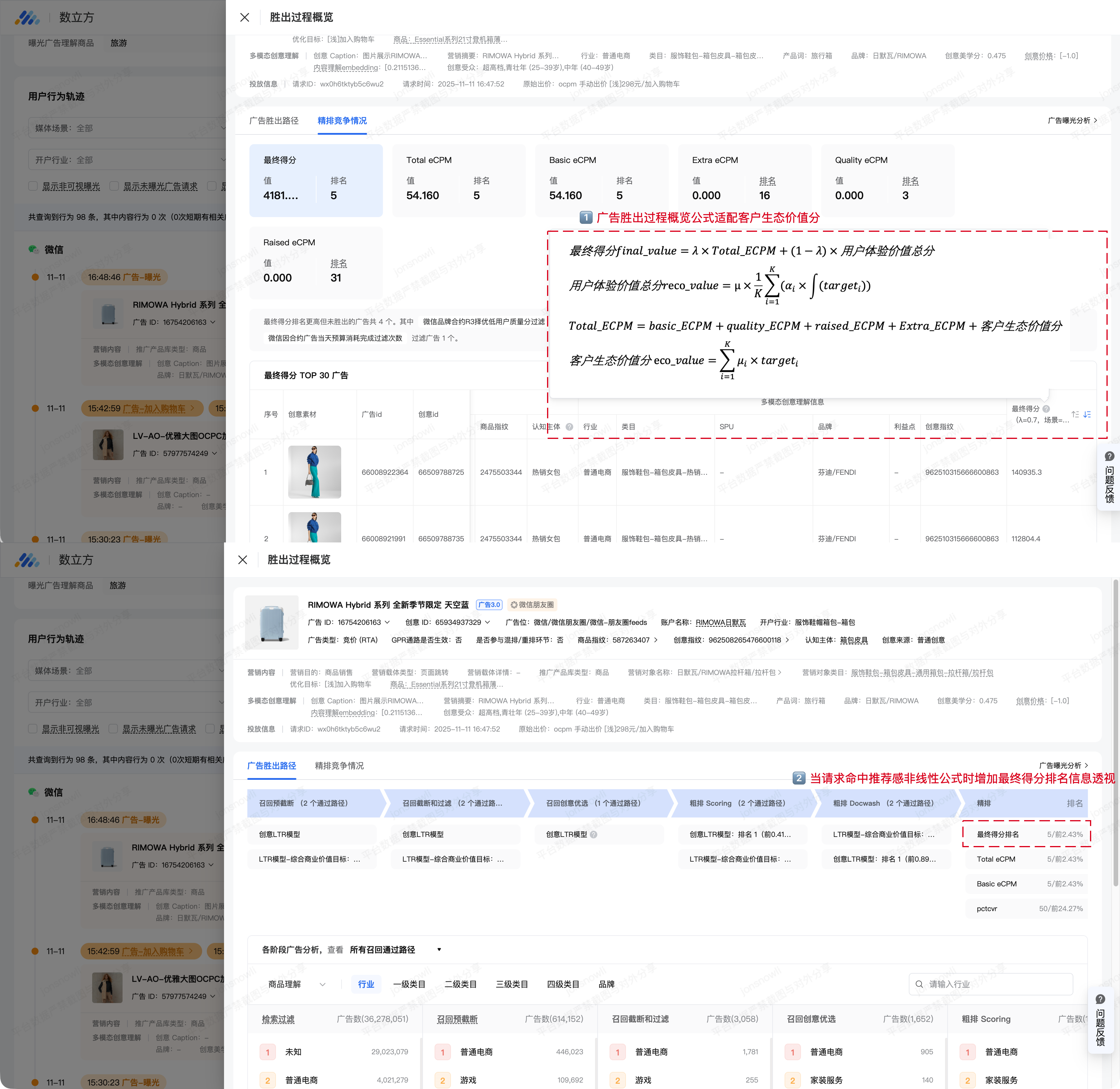Screen dimensions: 1120x1089
Task: Switch to the 二级类目 tab
Action: click(460, 984)
